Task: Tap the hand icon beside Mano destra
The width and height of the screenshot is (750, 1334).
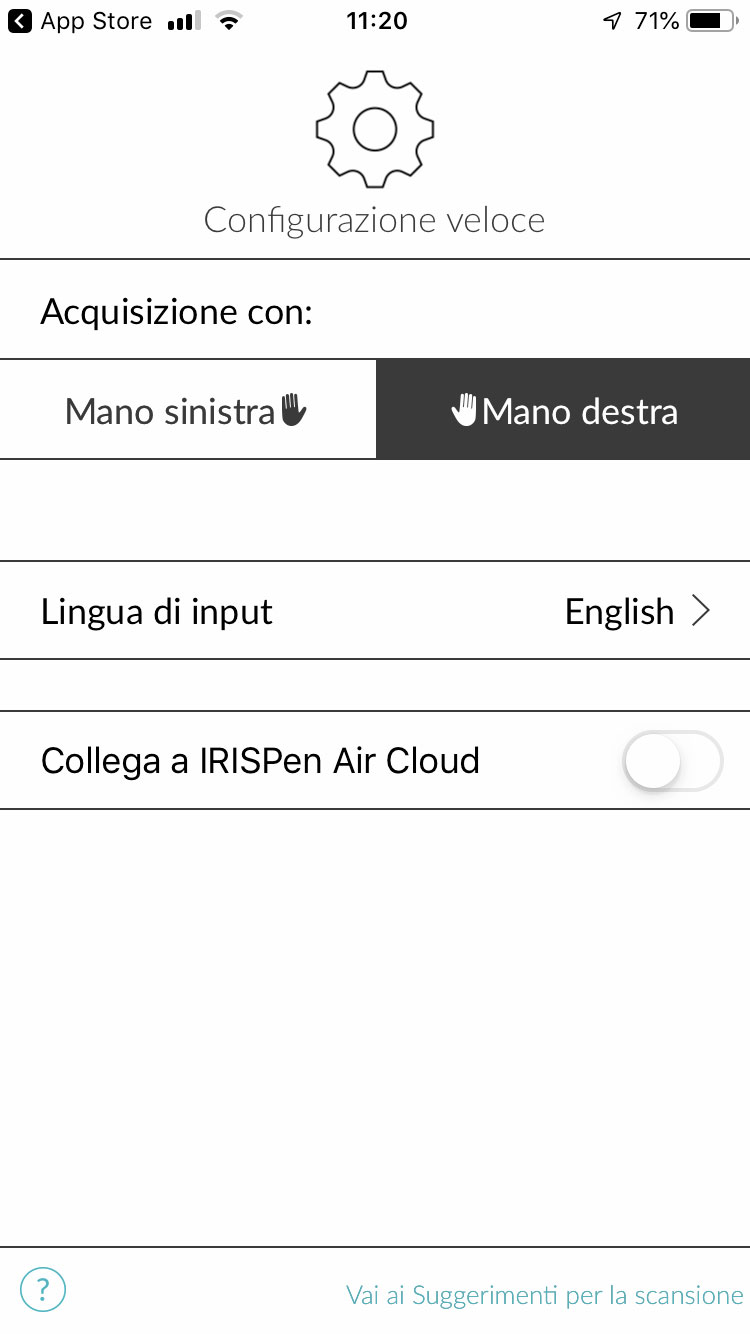Action: point(464,410)
